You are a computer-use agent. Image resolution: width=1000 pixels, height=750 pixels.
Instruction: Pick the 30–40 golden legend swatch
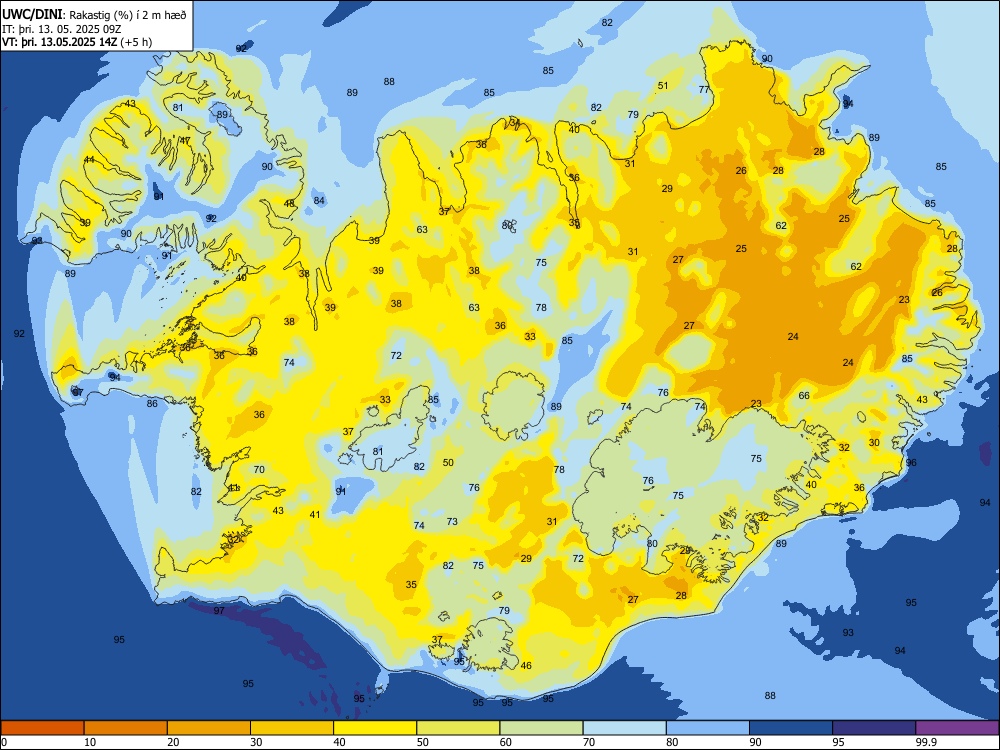pyautogui.click(x=292, y=728)
